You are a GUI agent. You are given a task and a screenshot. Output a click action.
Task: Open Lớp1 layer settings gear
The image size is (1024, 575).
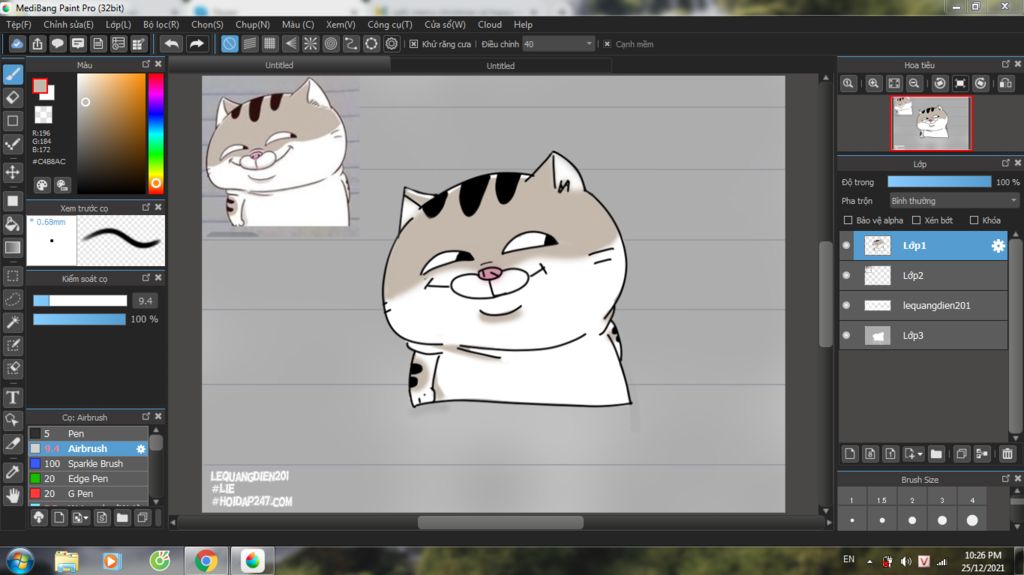tap(998, 246)
